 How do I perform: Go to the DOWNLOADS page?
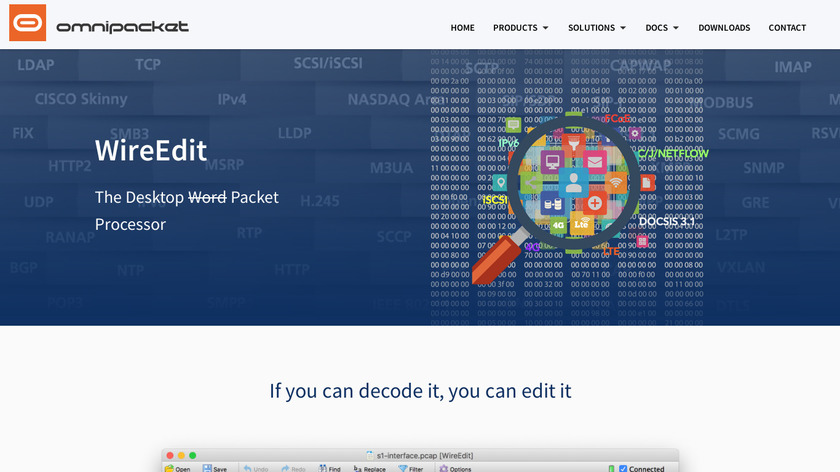[724, 28]
